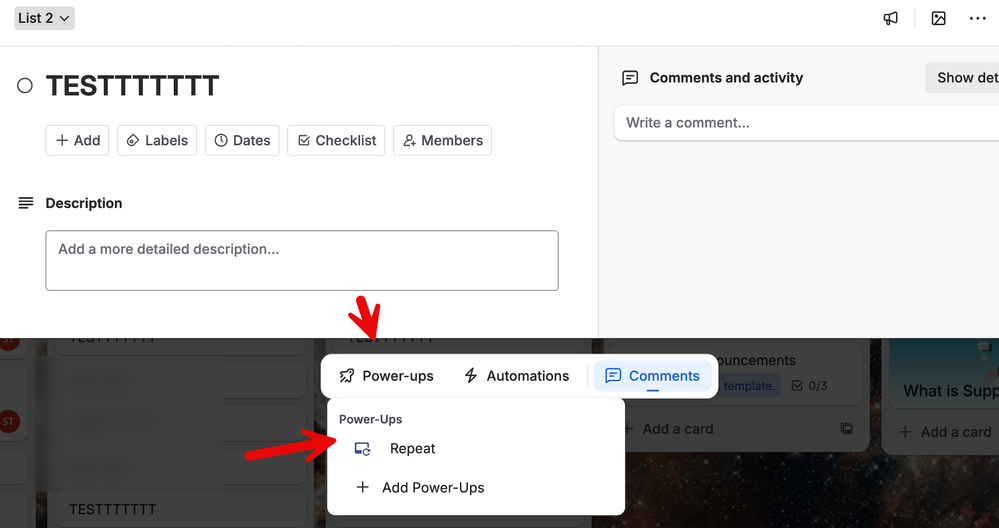Click the Add button
The width and height of the screenshot is (999, 528).
77,140
